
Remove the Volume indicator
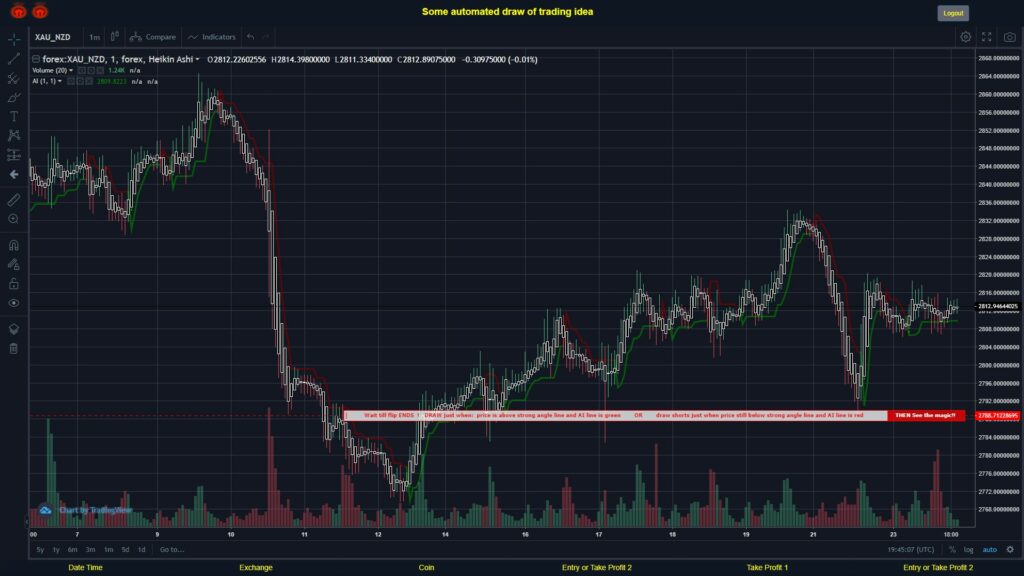[x=100, y=71]
